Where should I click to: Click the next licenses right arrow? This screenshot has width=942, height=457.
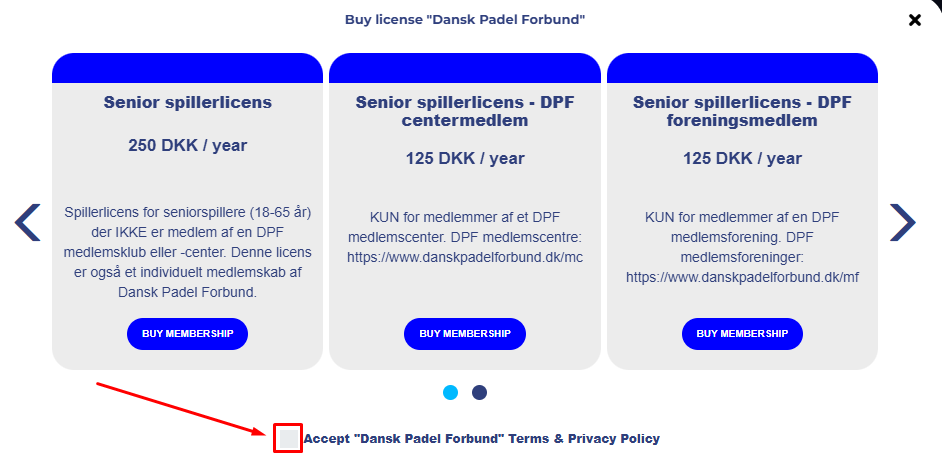902,222
